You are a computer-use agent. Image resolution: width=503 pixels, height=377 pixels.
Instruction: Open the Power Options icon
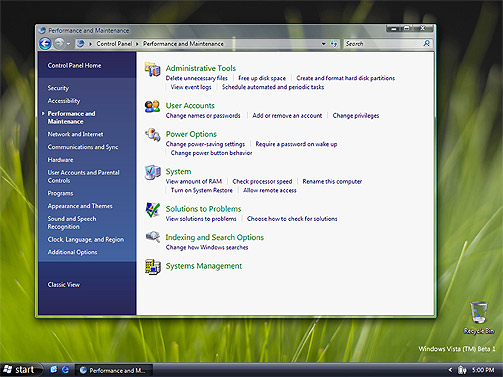tap(152, 135)
